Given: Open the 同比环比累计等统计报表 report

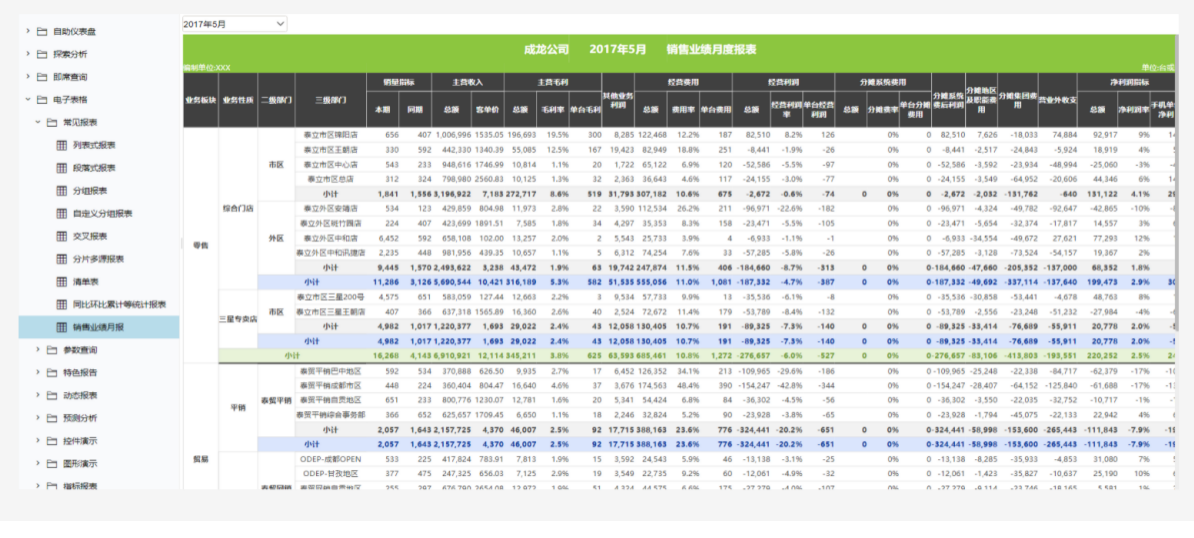Looking at the screenshot, I should (120, 304).
